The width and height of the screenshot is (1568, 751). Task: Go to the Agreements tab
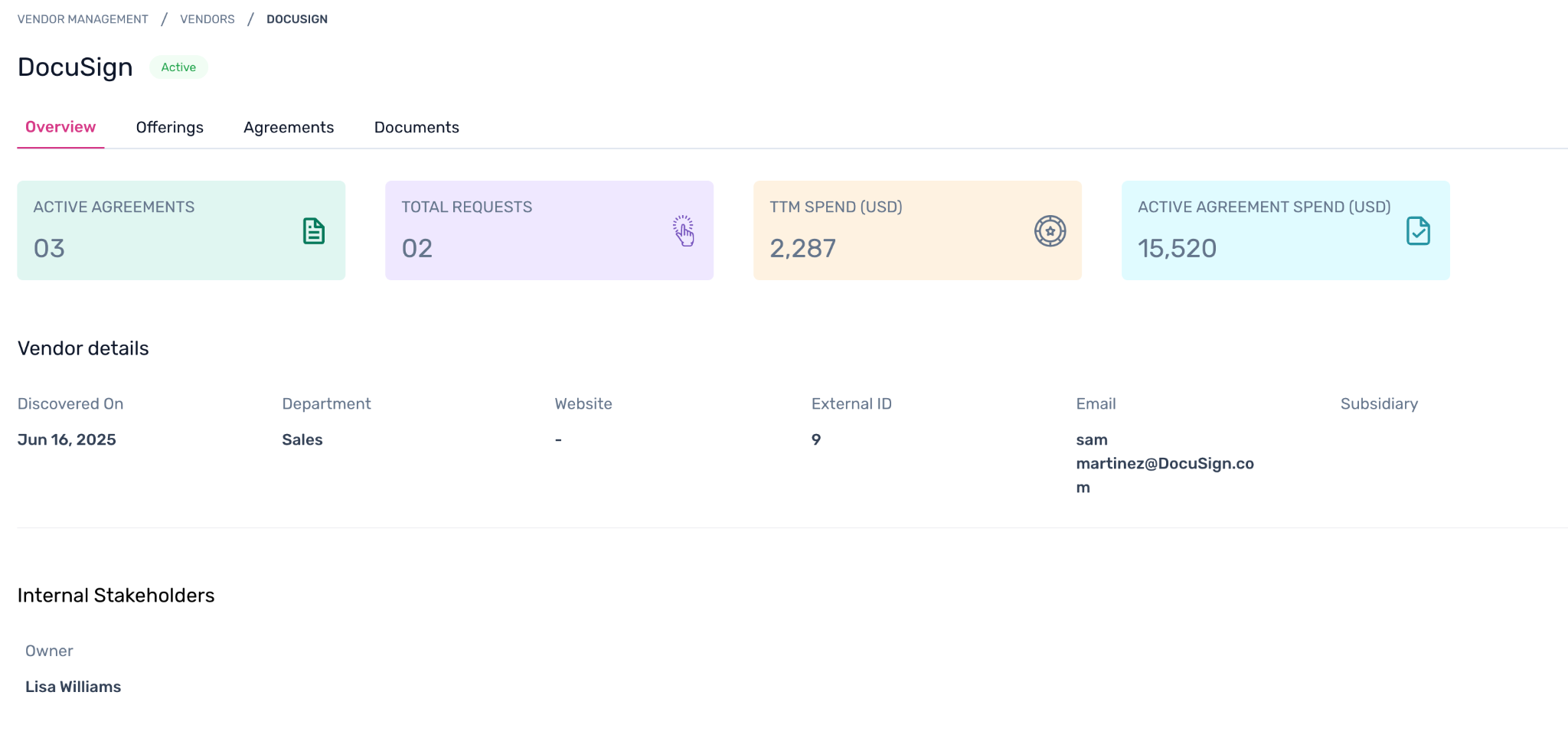pyautogui.click(x=289, y=128)
